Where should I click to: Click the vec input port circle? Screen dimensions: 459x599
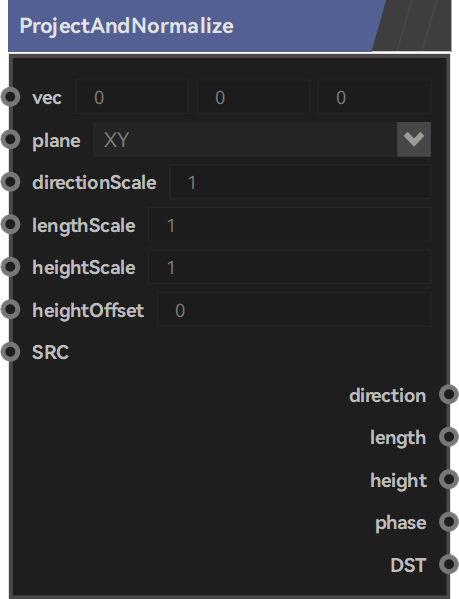pos(10,97)
